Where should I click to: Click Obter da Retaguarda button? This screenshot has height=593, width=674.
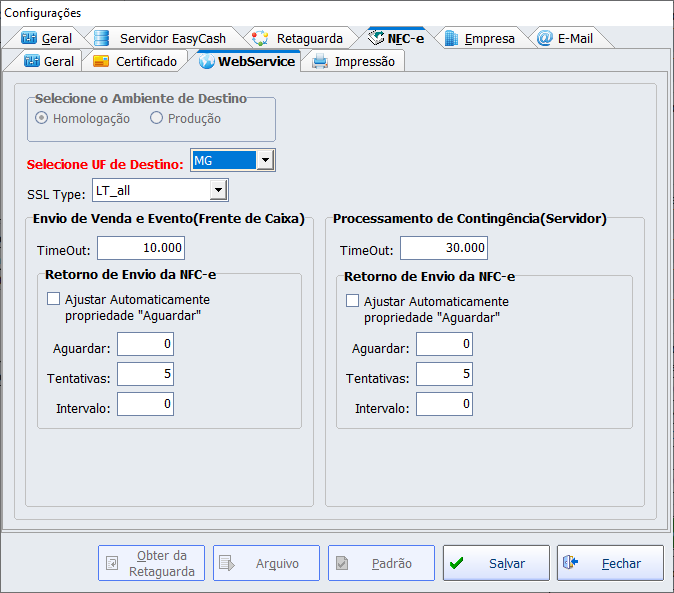coord(151,563)
